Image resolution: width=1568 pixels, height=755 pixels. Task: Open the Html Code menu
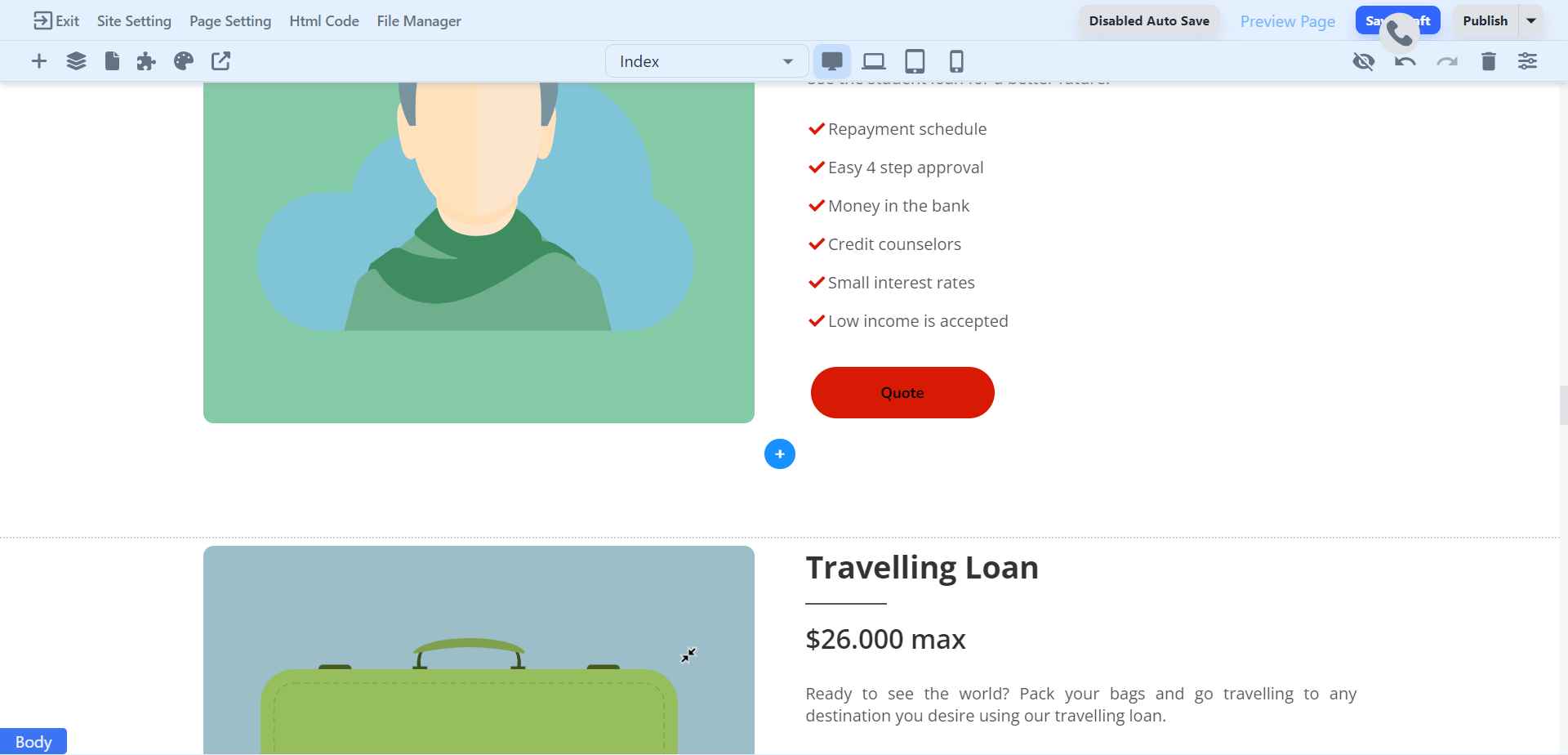(x=323, y=20)
